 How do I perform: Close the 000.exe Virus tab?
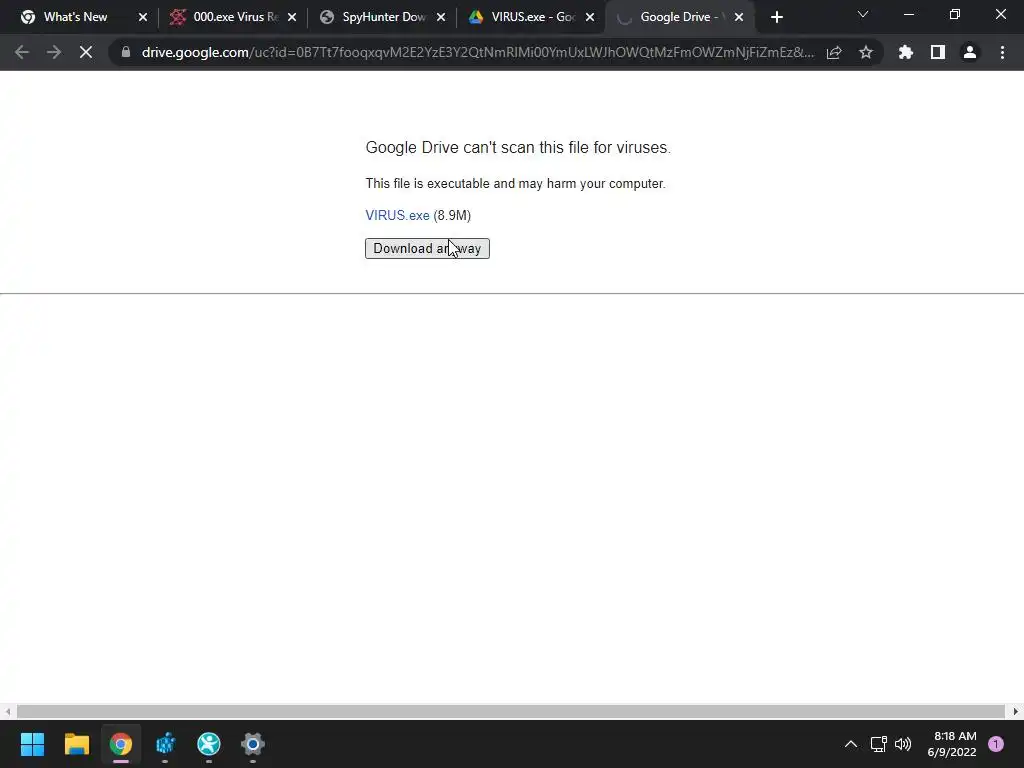292,17
